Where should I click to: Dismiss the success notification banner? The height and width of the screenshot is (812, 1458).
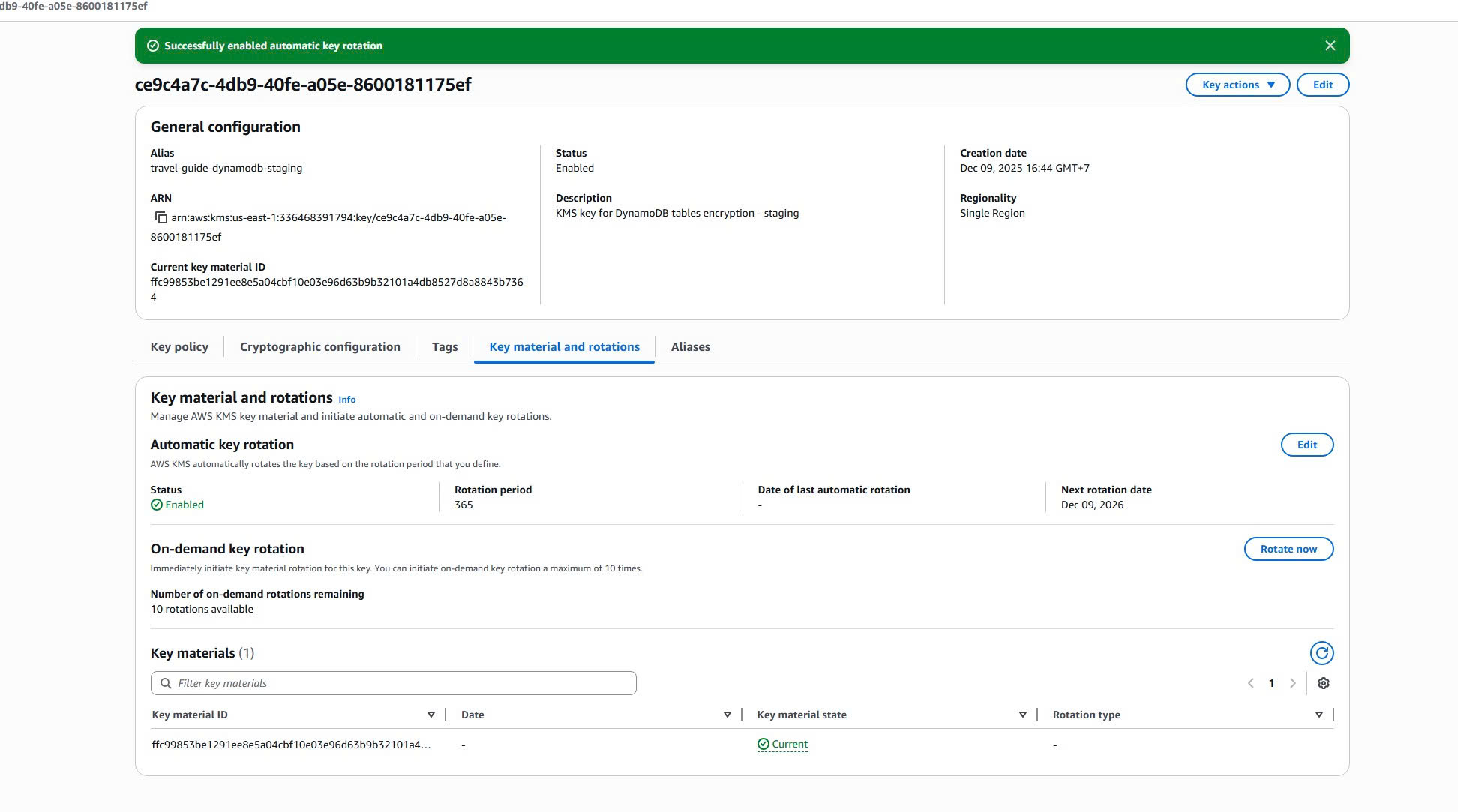[1330, 46]
